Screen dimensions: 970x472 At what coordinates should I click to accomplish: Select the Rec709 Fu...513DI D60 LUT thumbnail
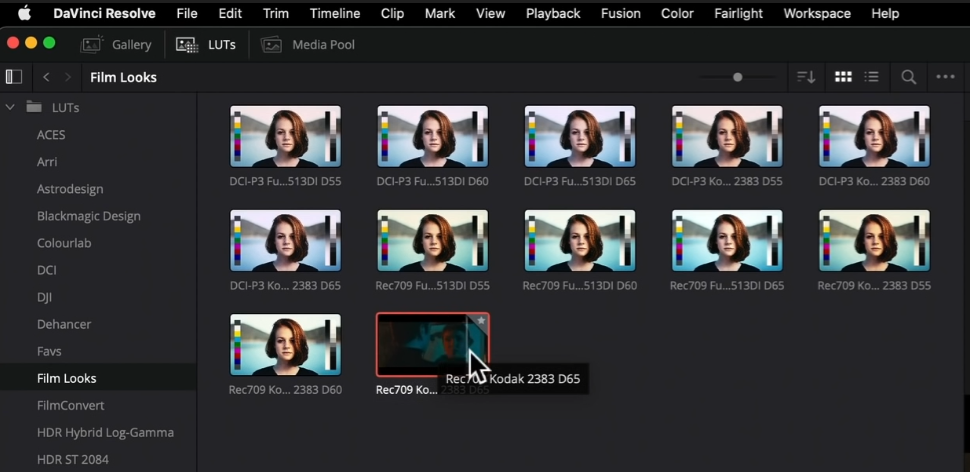point(580,241)
